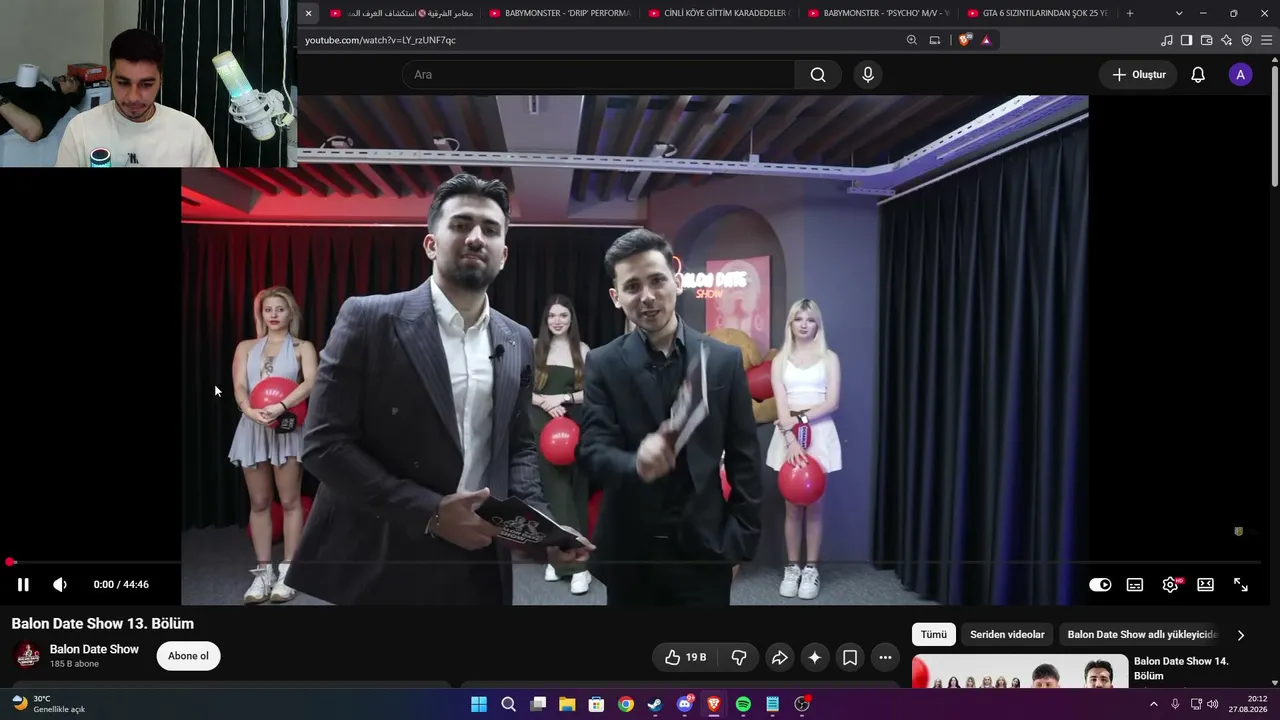
Task: Open Task View on the taskbar
Action: [538, 704]
